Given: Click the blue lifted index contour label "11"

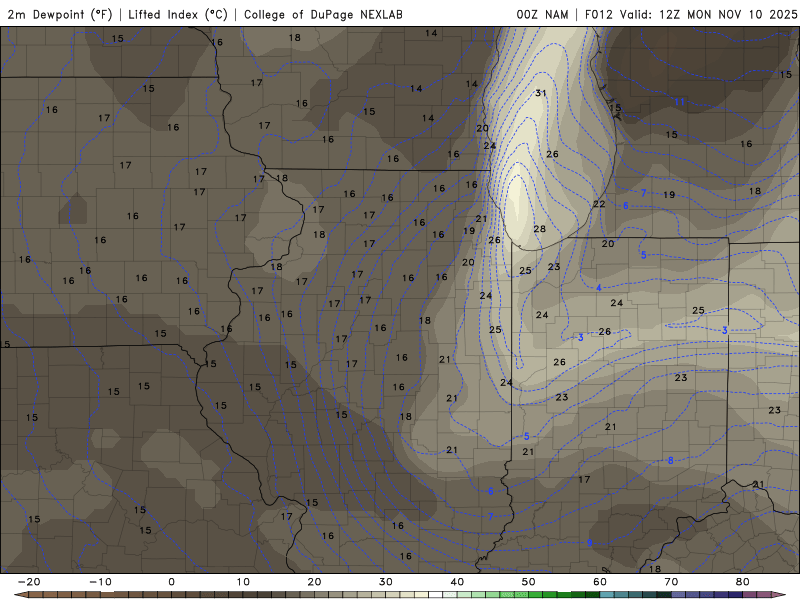Looking at the screenshot, I should [680, 102].
